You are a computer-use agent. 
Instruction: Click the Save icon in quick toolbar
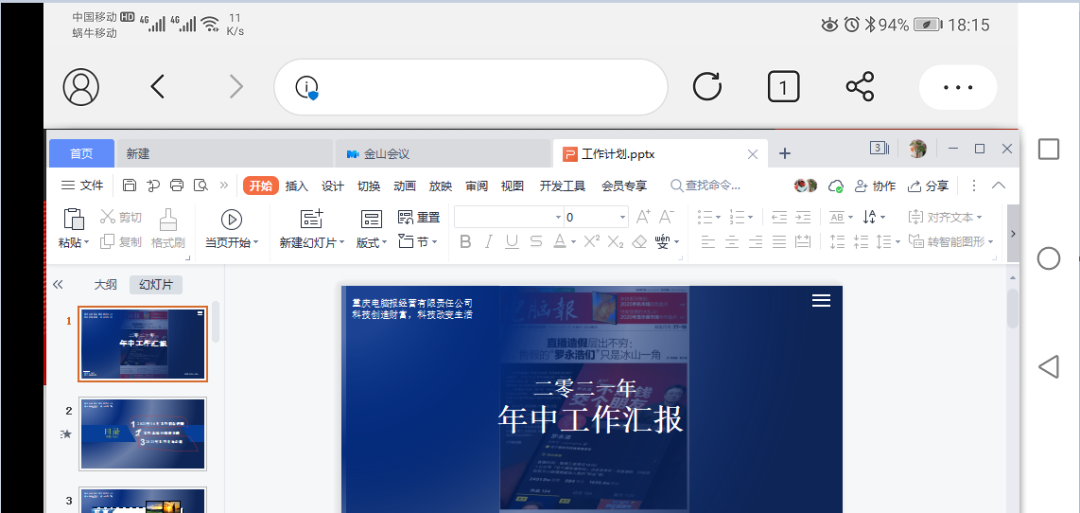pyautogui.click(x=128, y=185)
